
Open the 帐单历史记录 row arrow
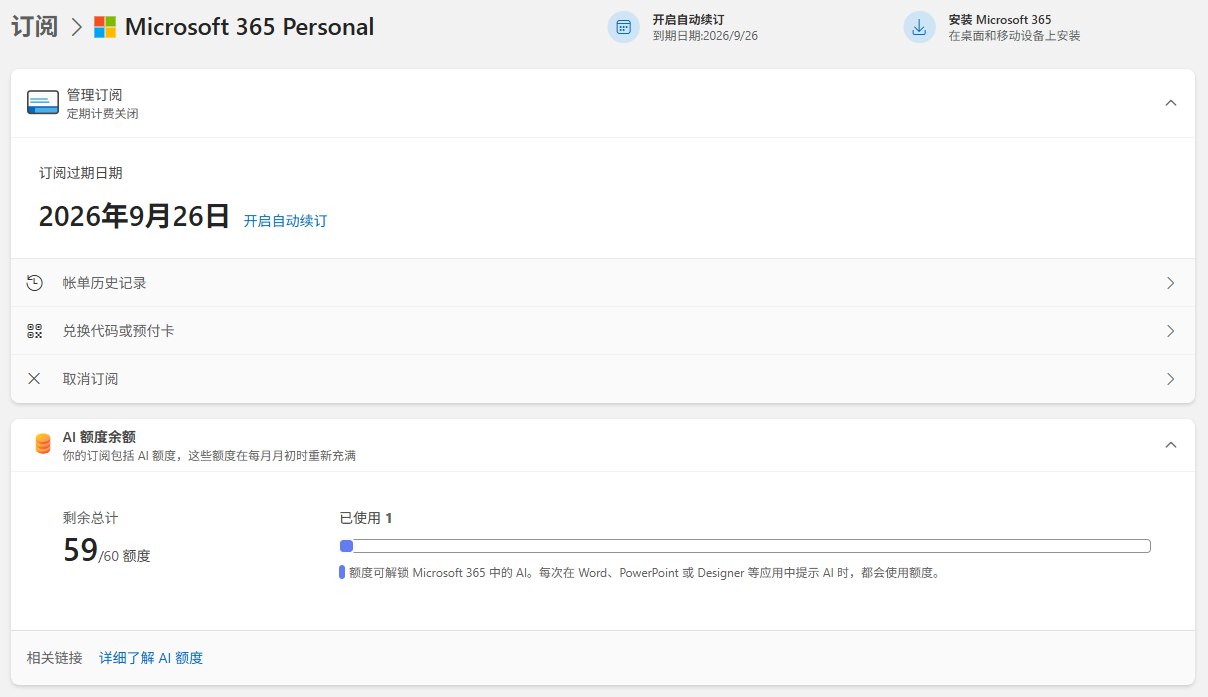point(1171,283)
